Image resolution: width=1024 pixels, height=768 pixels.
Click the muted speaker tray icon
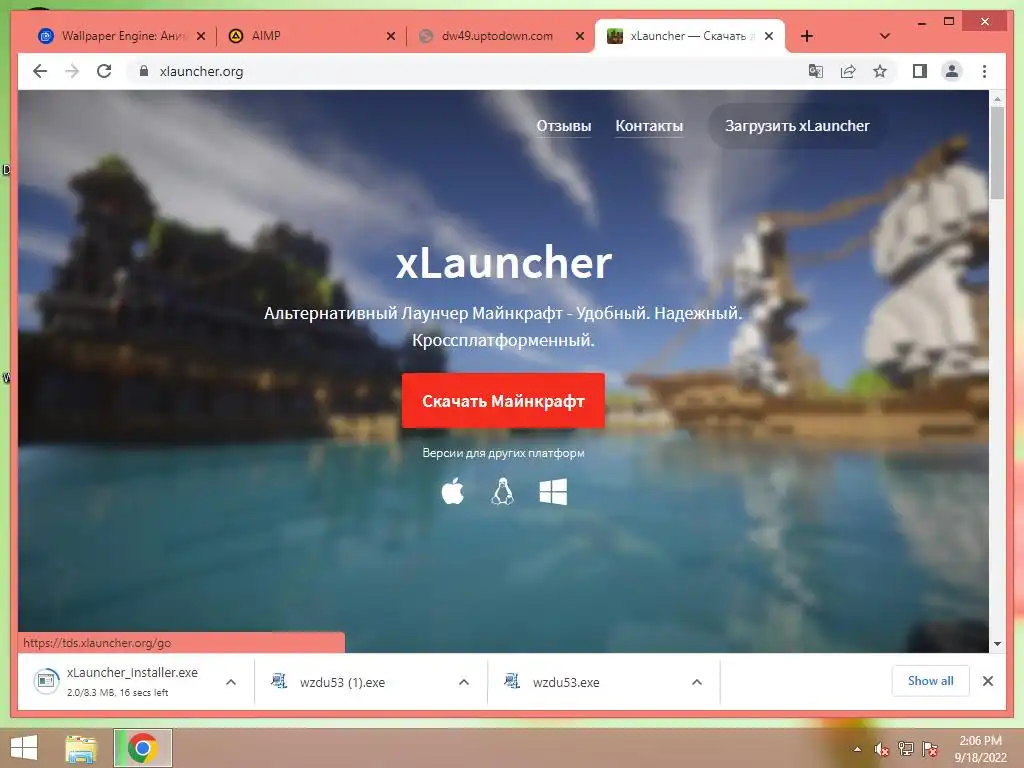(882, 749)
